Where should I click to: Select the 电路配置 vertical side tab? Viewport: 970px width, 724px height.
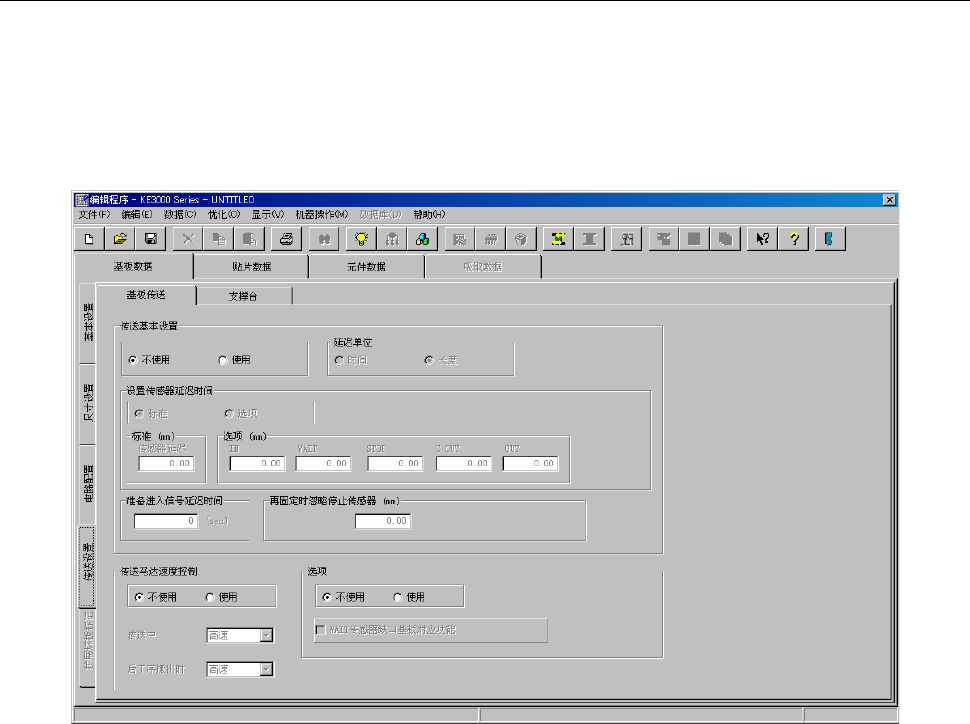pos(88,484)
